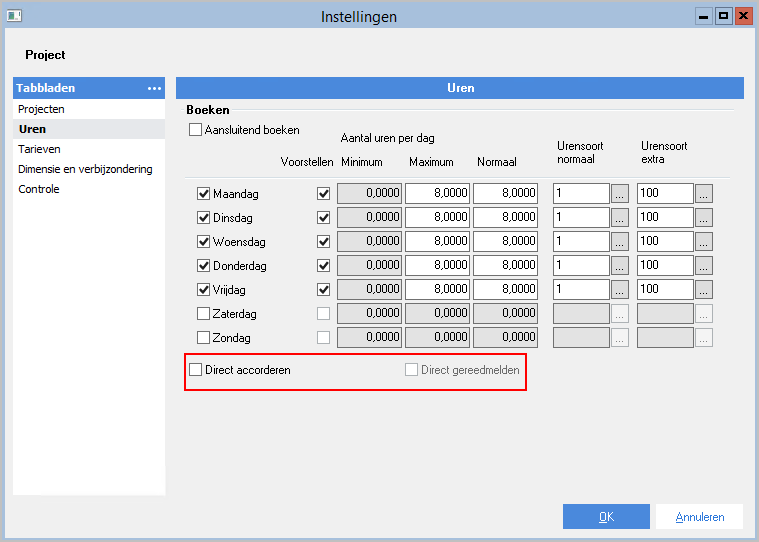Click Normaal hours field for Woensdag

tap(505, 241)
